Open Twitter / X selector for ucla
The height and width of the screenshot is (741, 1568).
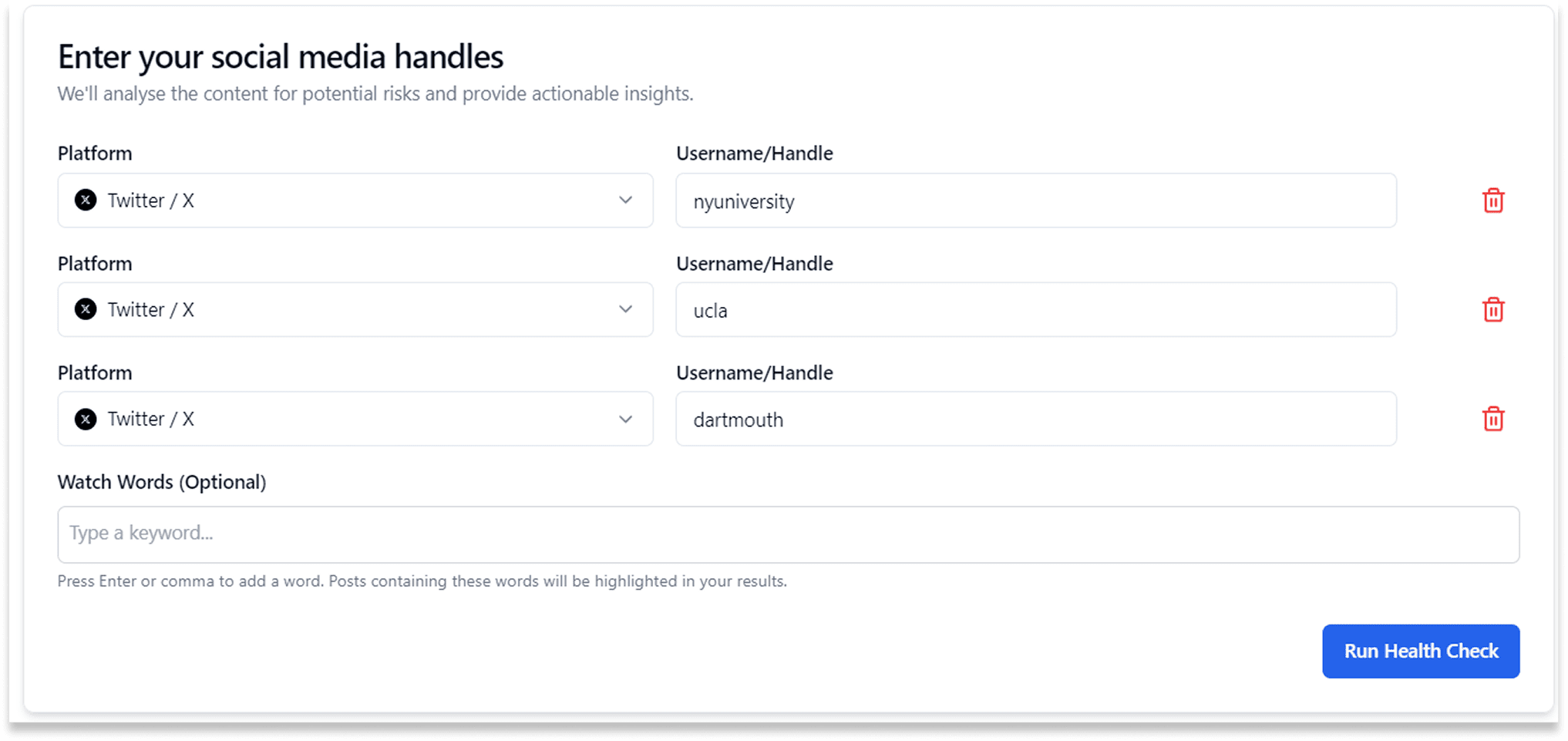pyautogui.click(x=355, y=310)
